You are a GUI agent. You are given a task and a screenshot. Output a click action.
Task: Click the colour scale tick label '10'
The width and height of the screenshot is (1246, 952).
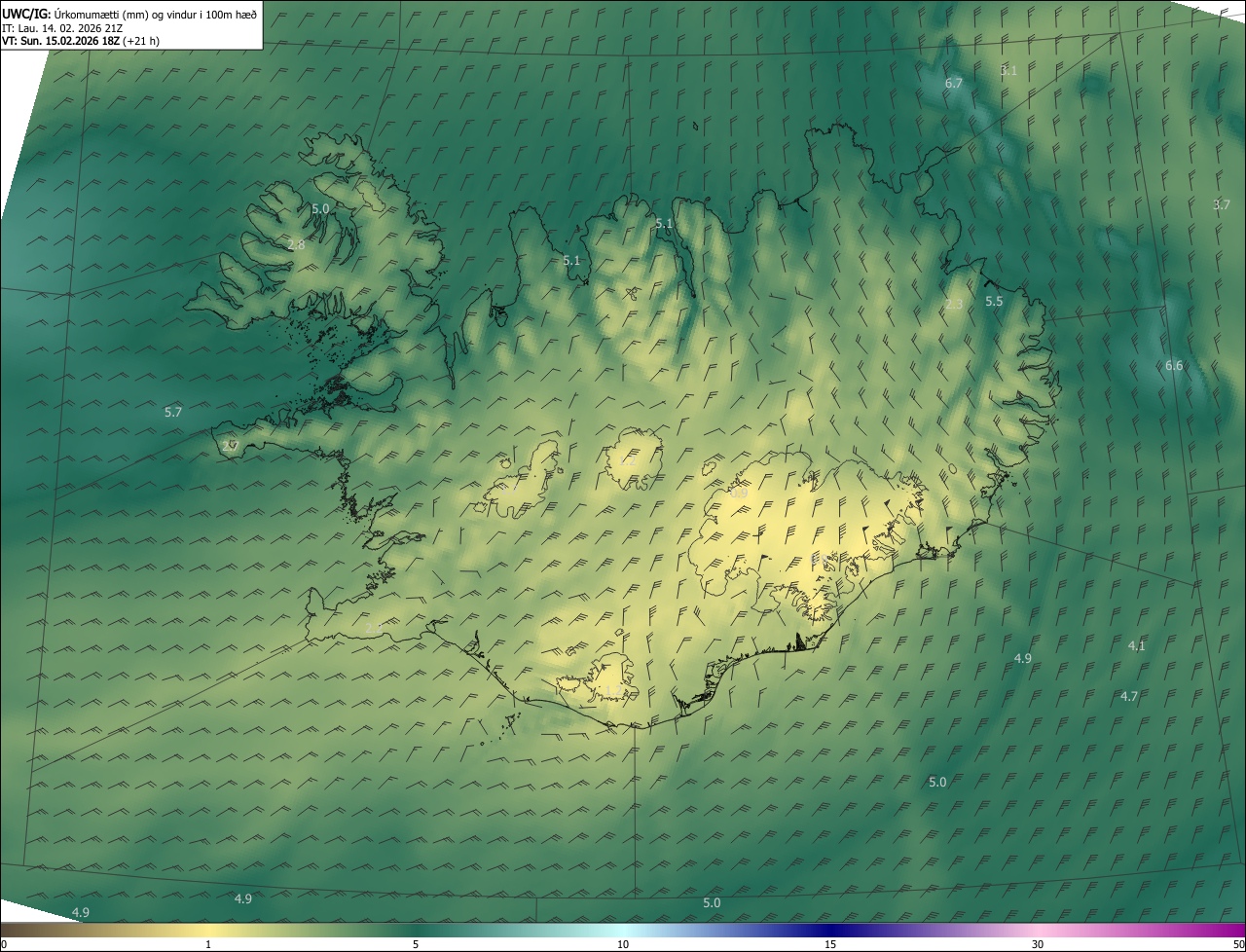623,944
